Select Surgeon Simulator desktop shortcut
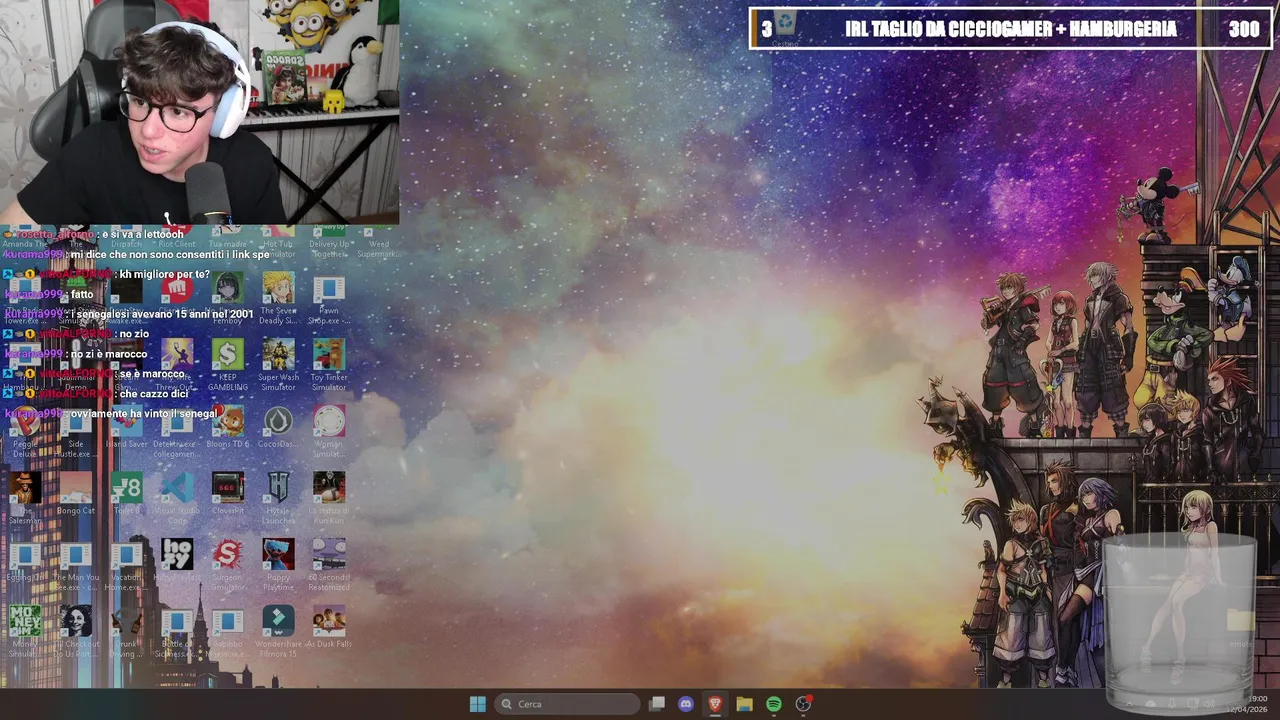 click(x=228, y=566)
